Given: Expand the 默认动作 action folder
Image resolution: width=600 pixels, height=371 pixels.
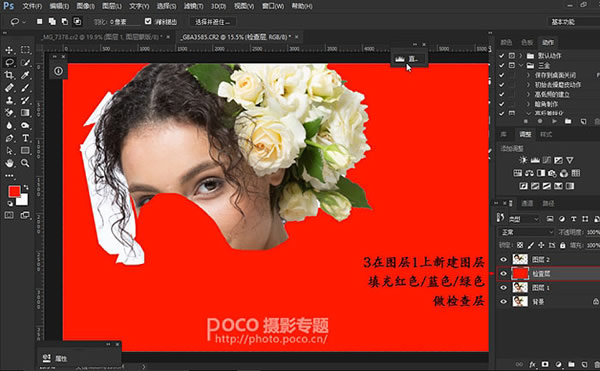Looking at the screenshot, I should (521, 55).
